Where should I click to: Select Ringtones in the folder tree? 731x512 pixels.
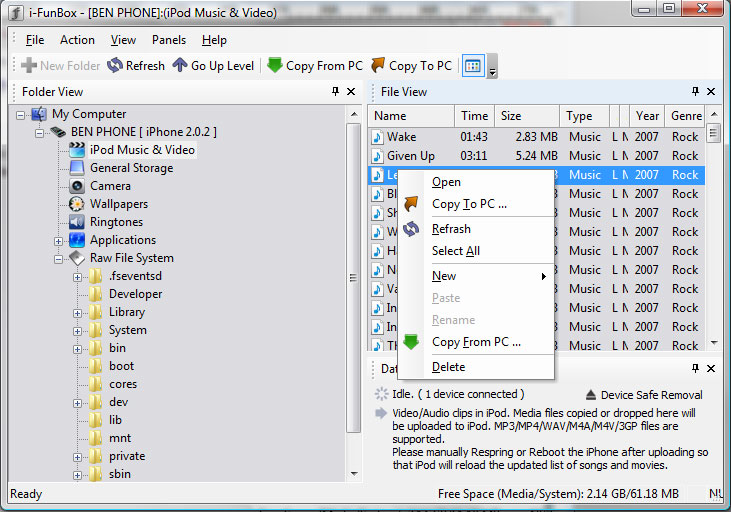pos(116,222)
